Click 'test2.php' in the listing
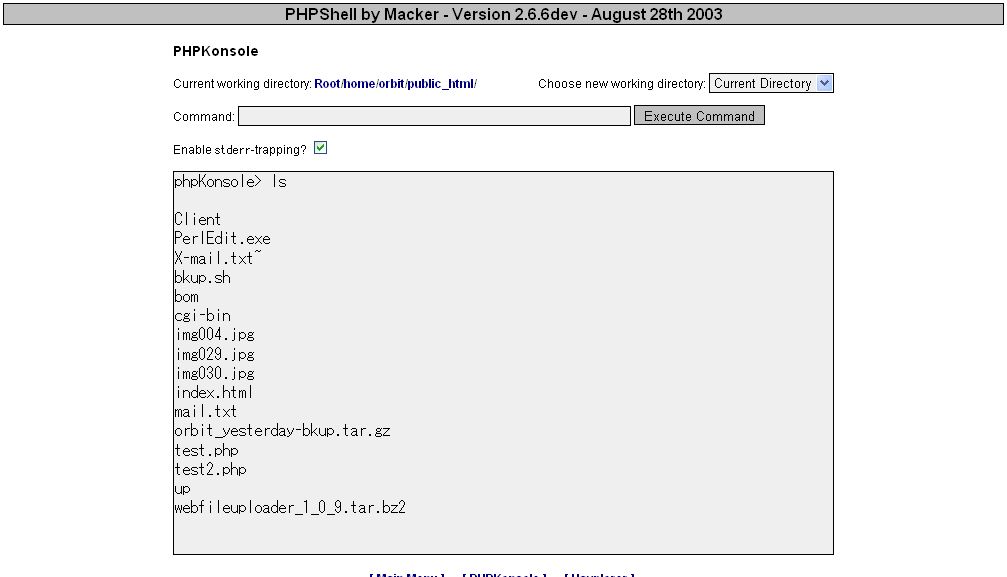This screenshot has height=577, width=1007. (210, 470)
